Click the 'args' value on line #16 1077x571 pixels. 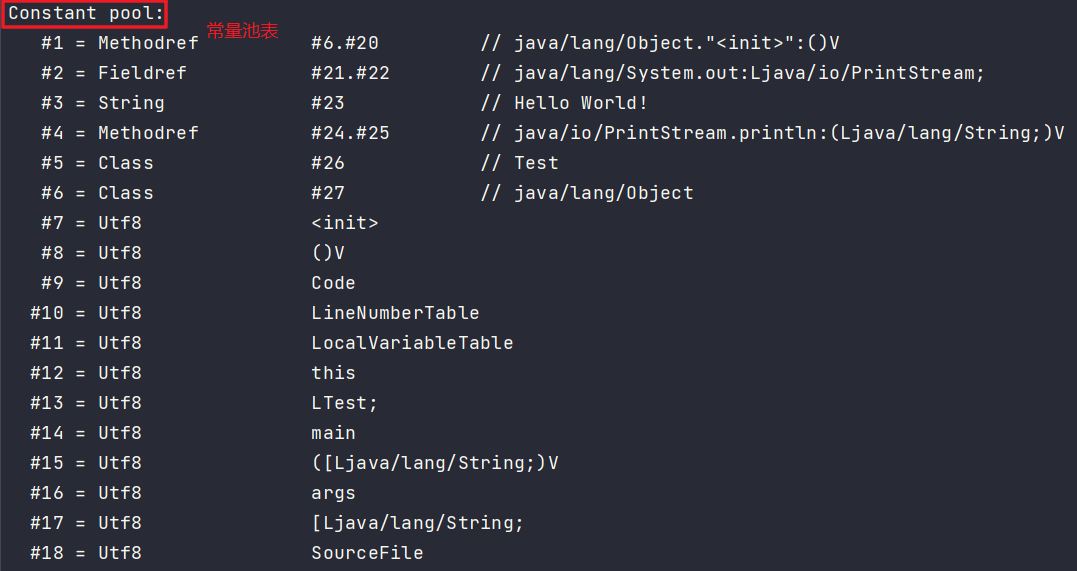333,493
